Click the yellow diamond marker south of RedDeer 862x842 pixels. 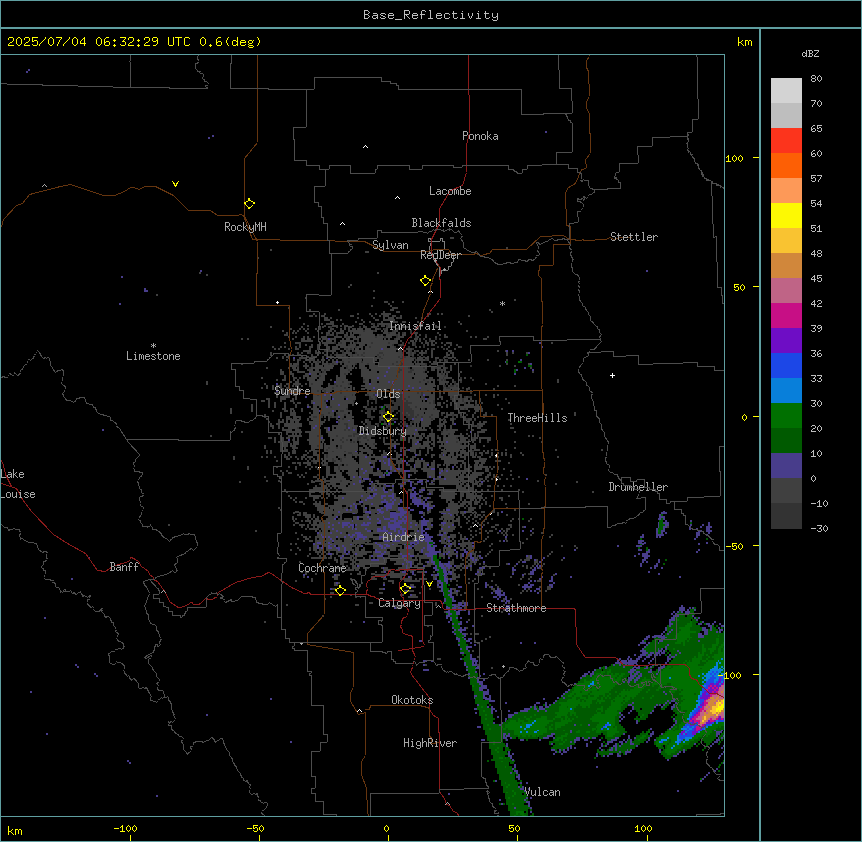click(x=425, y=281)
